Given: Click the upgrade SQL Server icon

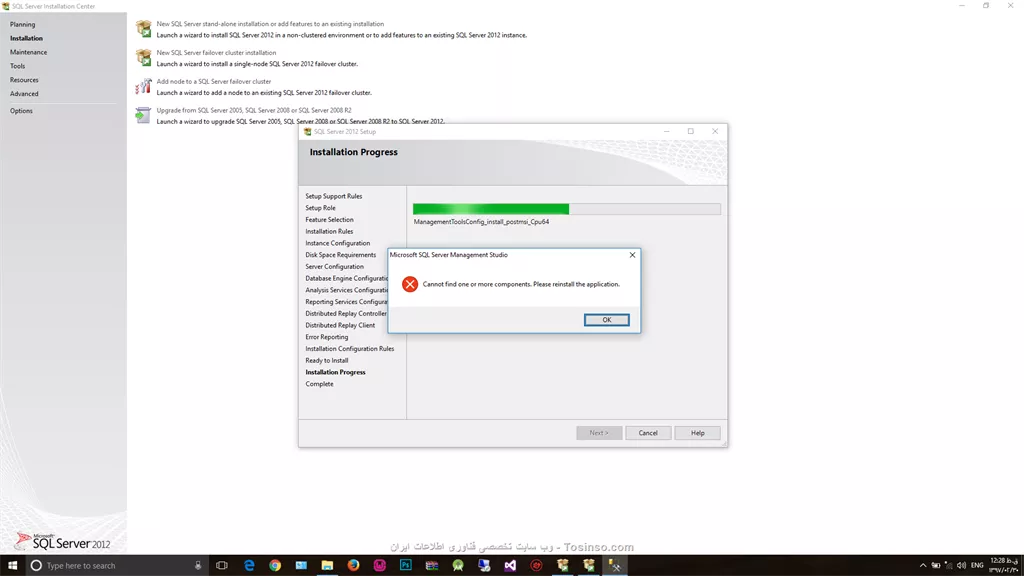Looking at the screenshot, I should tap(144, 115).
